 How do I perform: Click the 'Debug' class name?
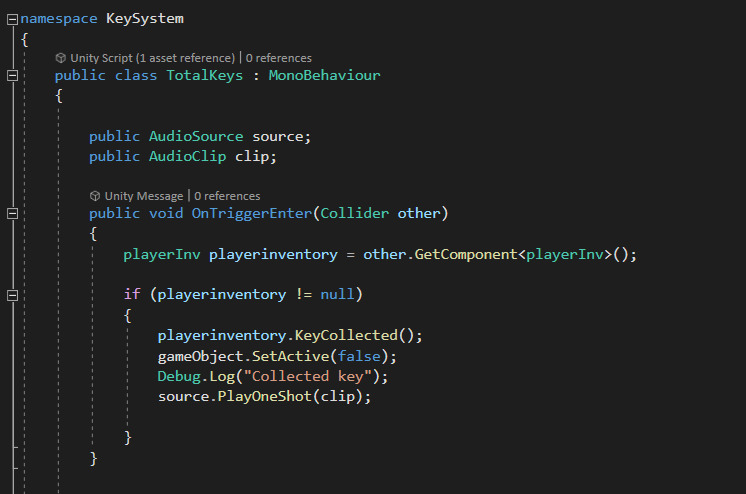point(179,376)
